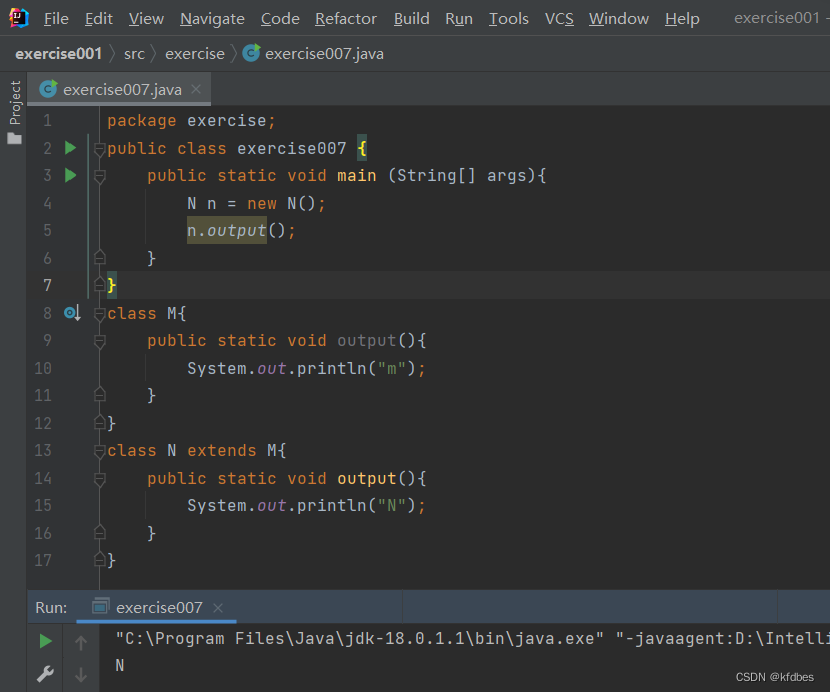830x692 pixels.
Task: Select the exercise007.java editor tab
Action: click(121, 89)
